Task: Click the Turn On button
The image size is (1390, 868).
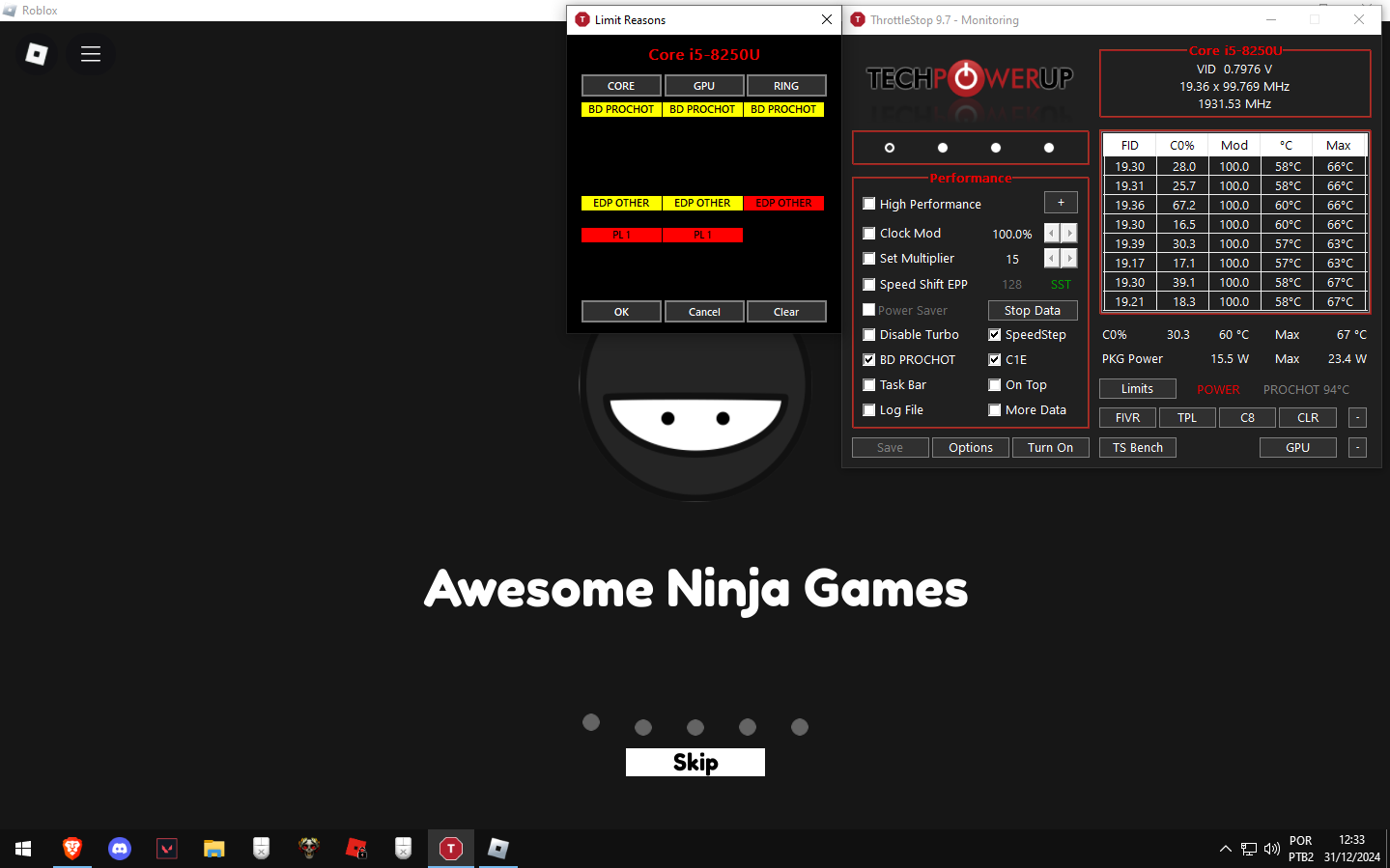Action: tap(1051, 447)
